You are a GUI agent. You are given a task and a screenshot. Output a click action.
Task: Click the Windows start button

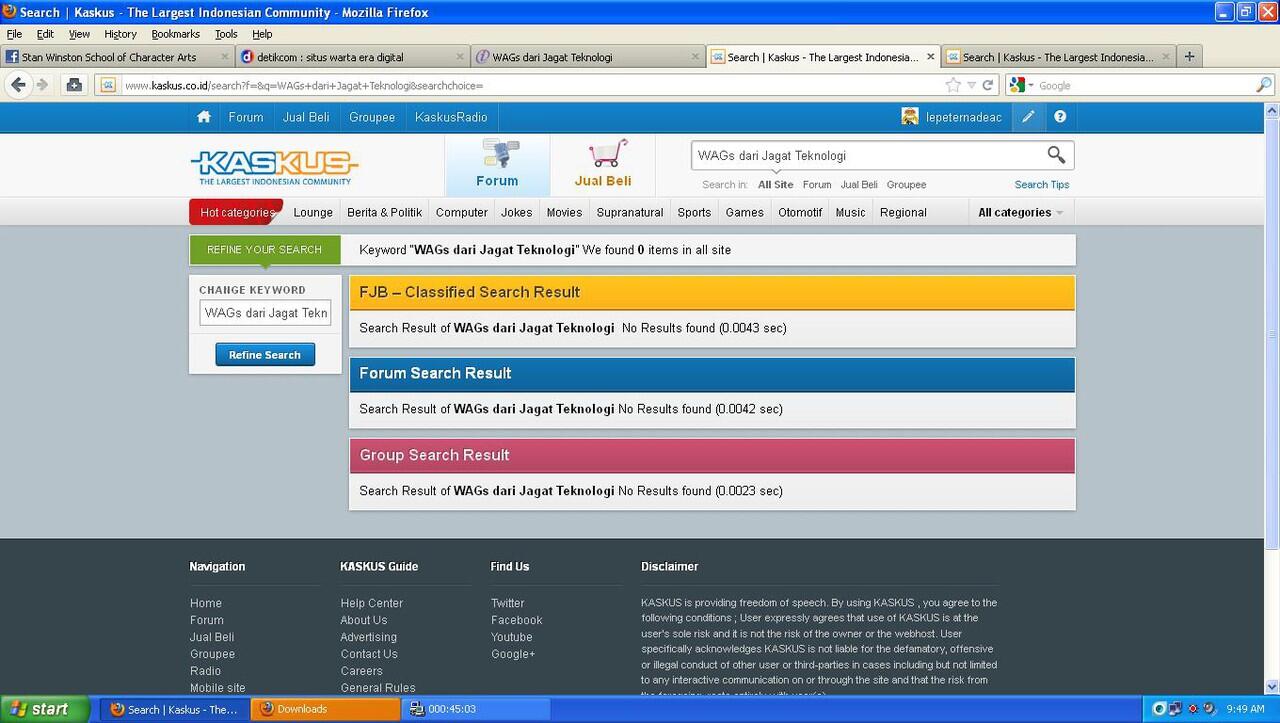[45, 709]
